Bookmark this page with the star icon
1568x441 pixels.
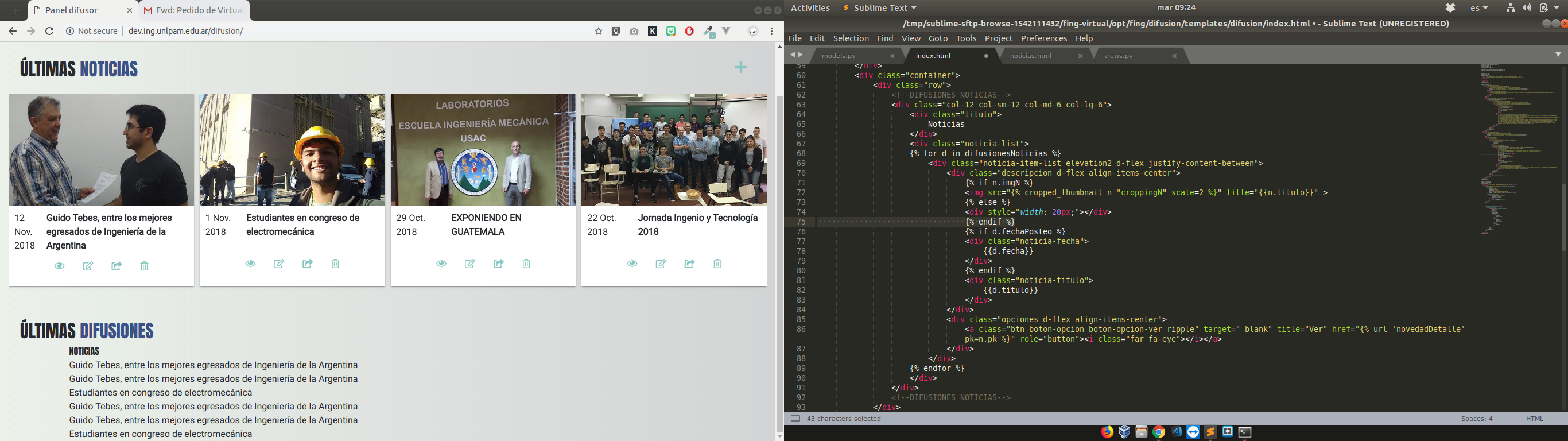[x=599, y=31]
